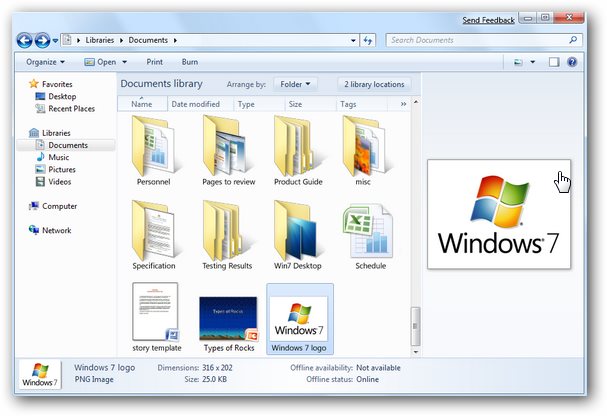
Task: Select Documents library in navigation pane
Action: [x=66, y=145]
